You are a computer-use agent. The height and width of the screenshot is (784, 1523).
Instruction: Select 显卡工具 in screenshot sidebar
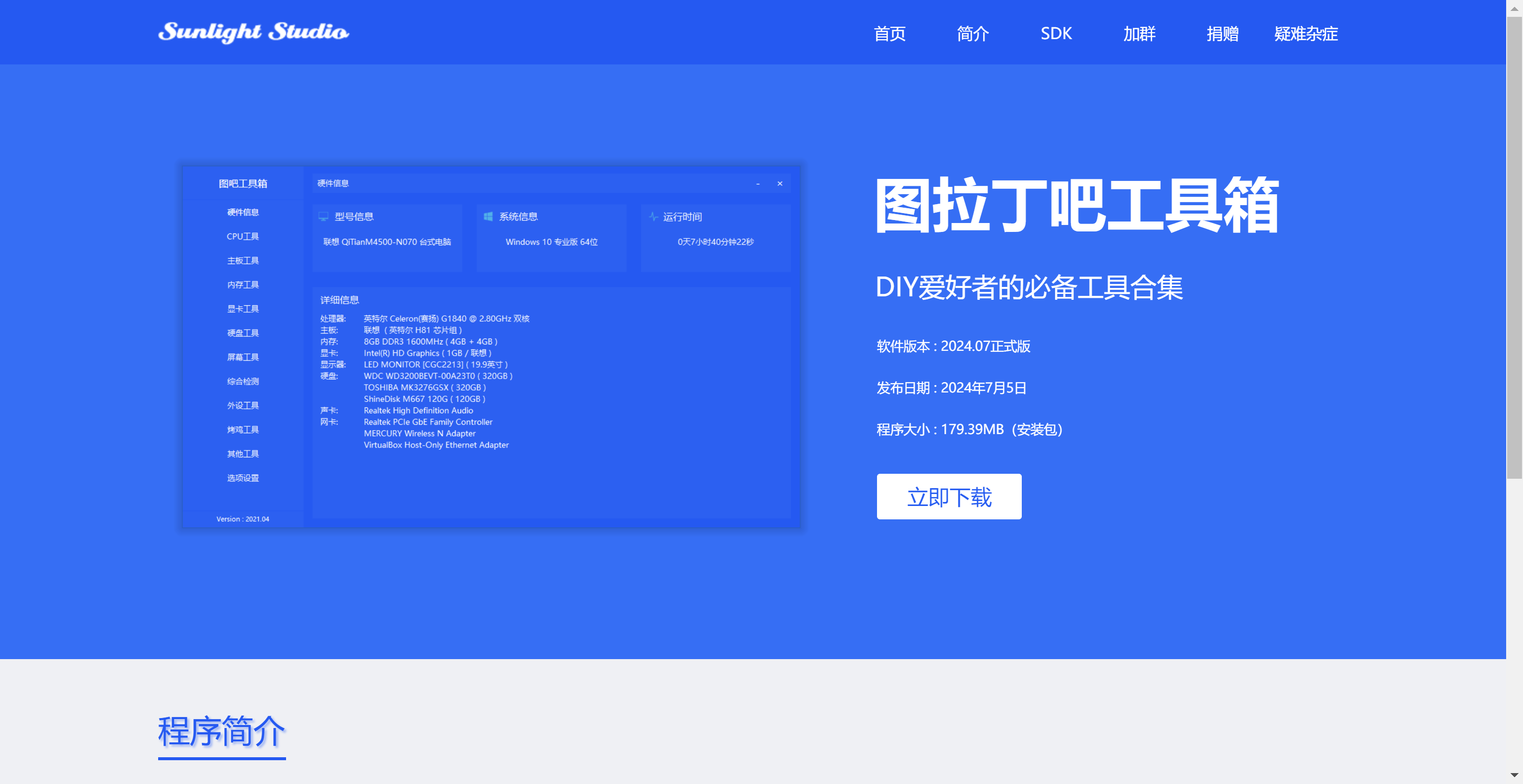point(243,309)
